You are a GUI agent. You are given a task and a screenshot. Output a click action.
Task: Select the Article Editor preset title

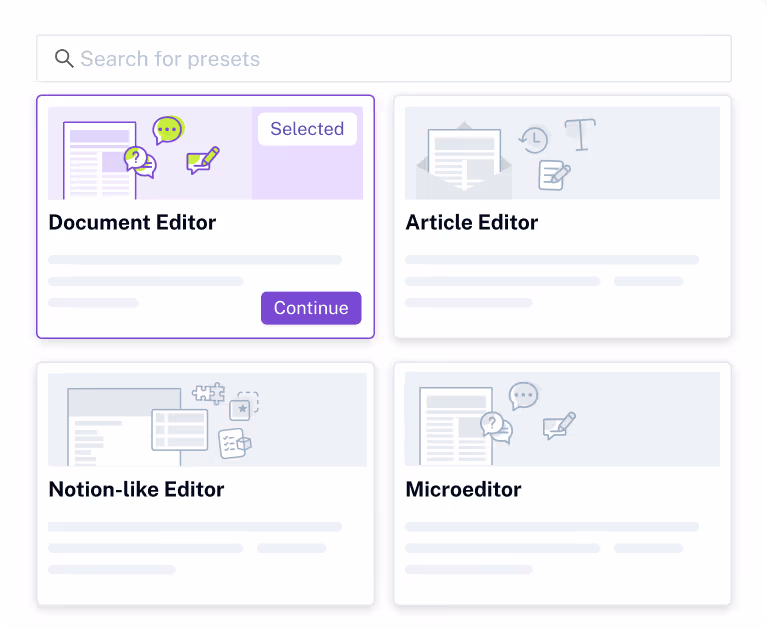pyautogui.click(x=471, y=223)
